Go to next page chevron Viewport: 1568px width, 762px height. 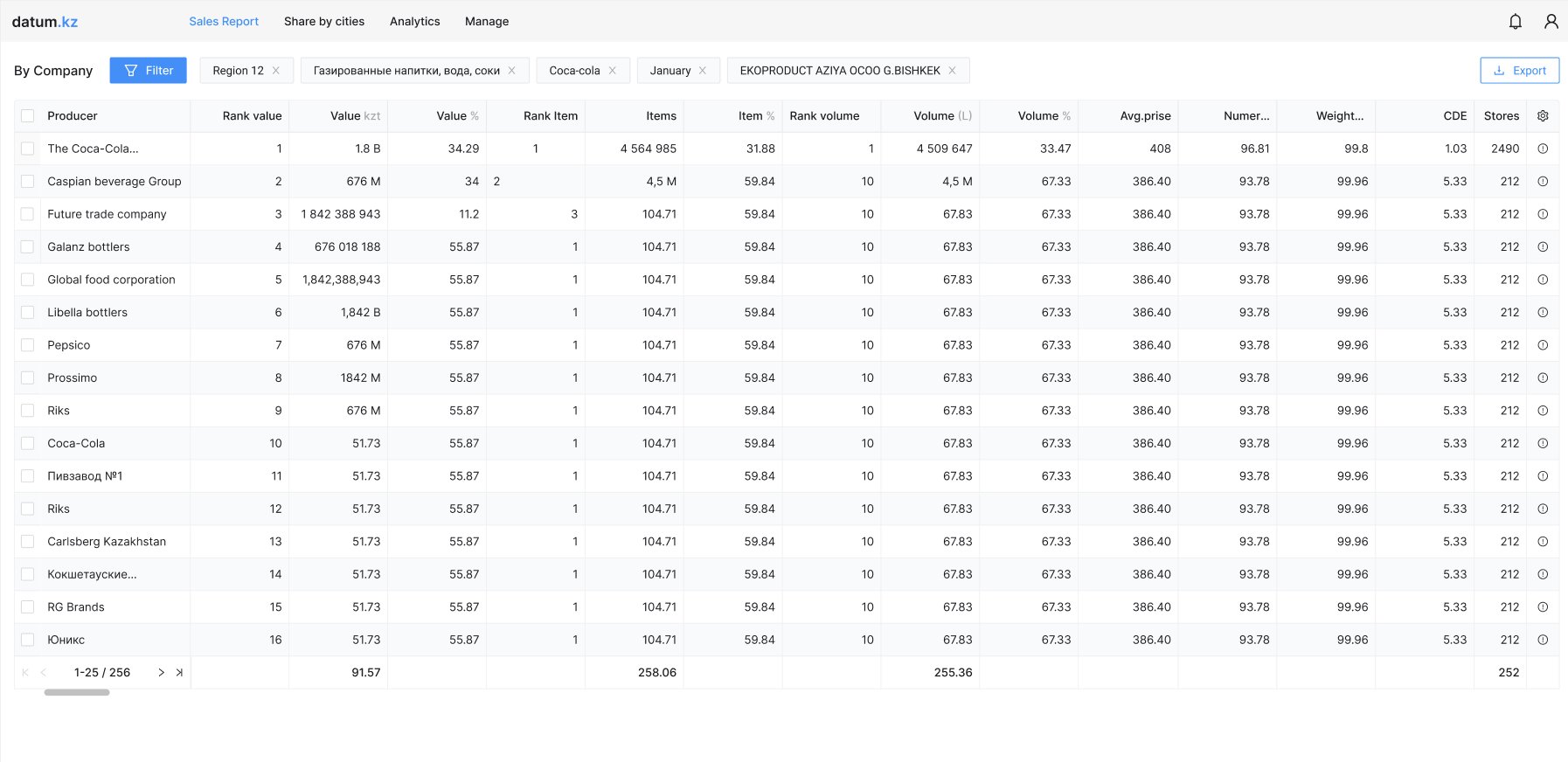point(161,672)
